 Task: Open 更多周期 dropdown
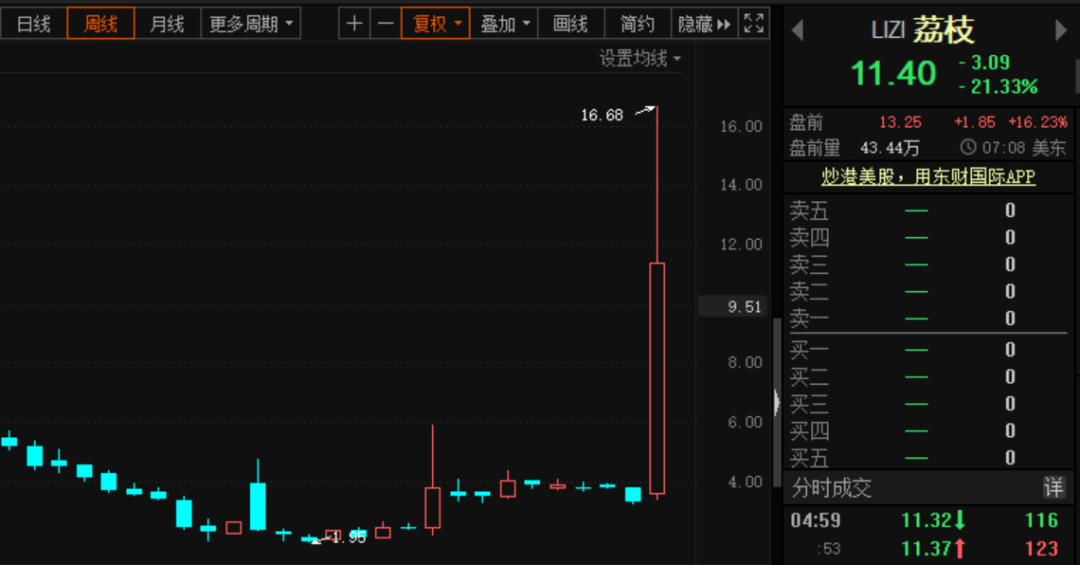[251, 23]
